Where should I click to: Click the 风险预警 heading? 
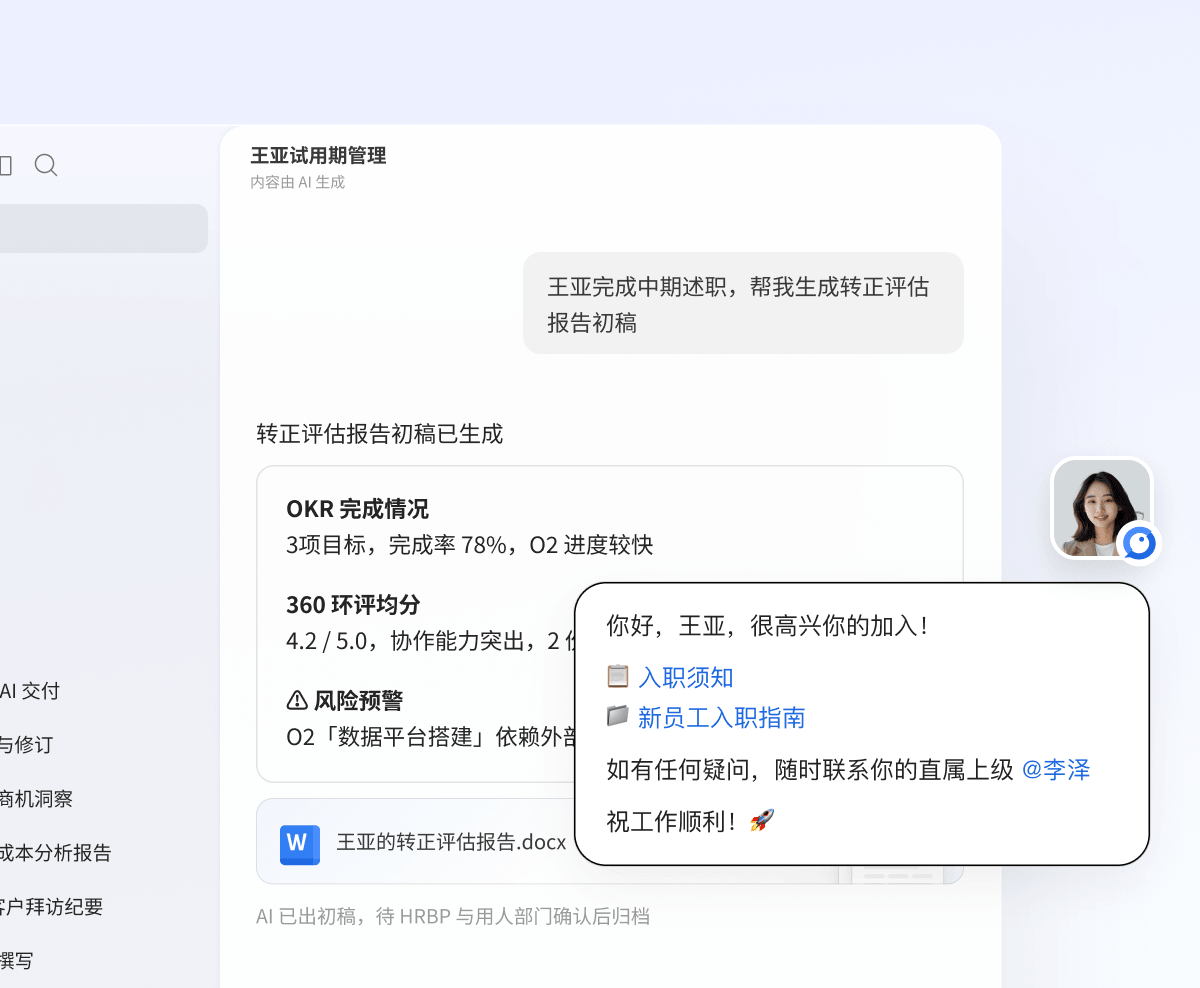(x=358, y=700)
